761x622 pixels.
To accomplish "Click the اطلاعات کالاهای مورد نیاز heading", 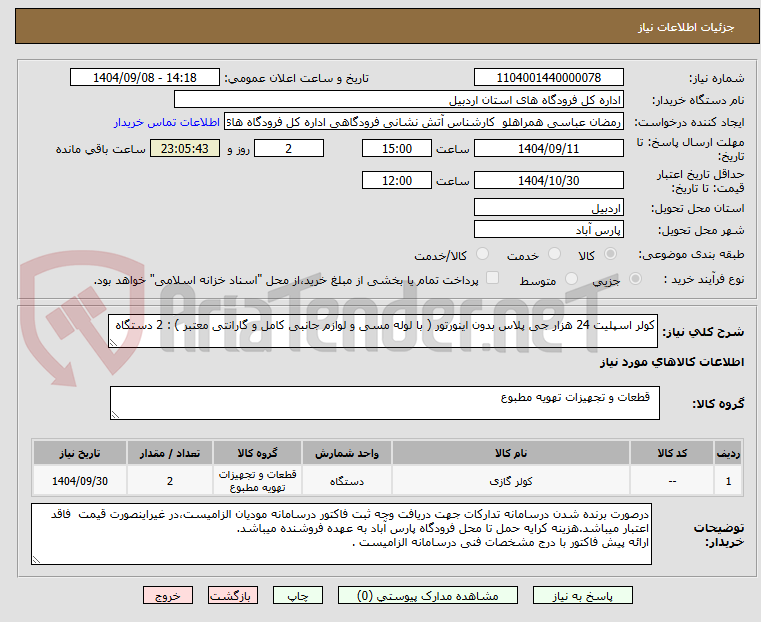I will [x=672, y=362].
